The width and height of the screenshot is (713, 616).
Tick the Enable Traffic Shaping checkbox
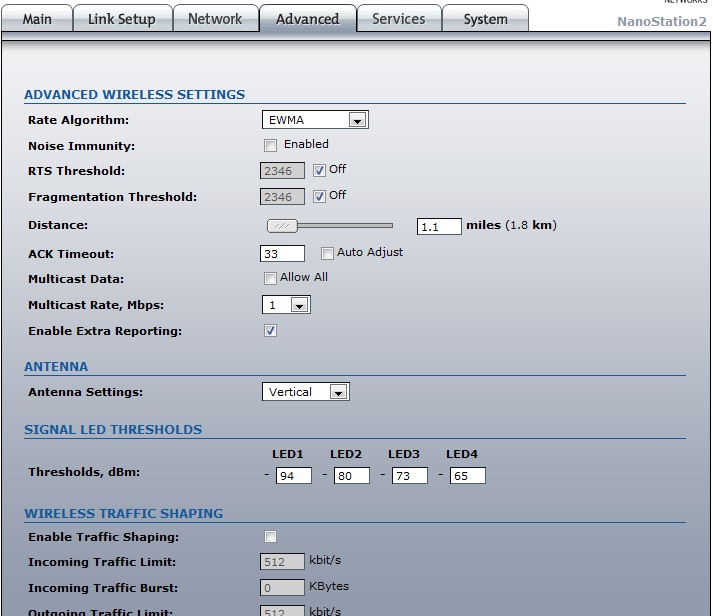pyautogui.click(x=271, y=537)
